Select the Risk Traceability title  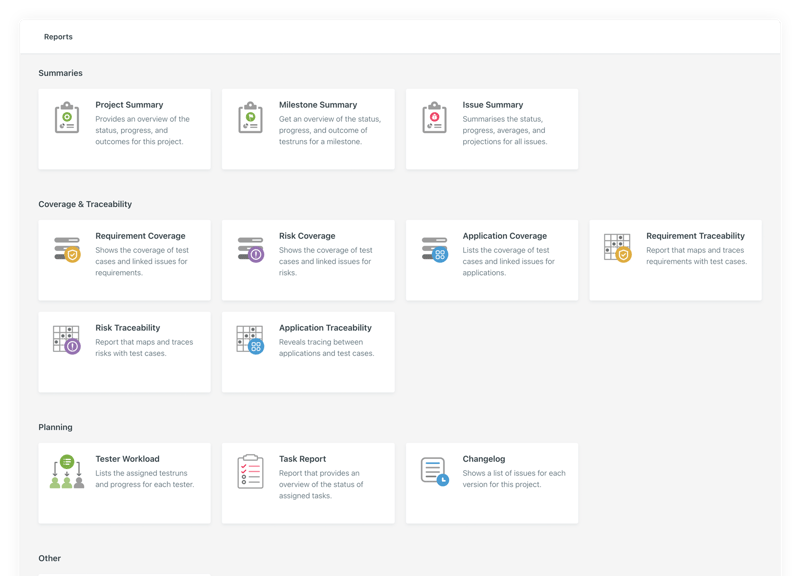point(128,328)
